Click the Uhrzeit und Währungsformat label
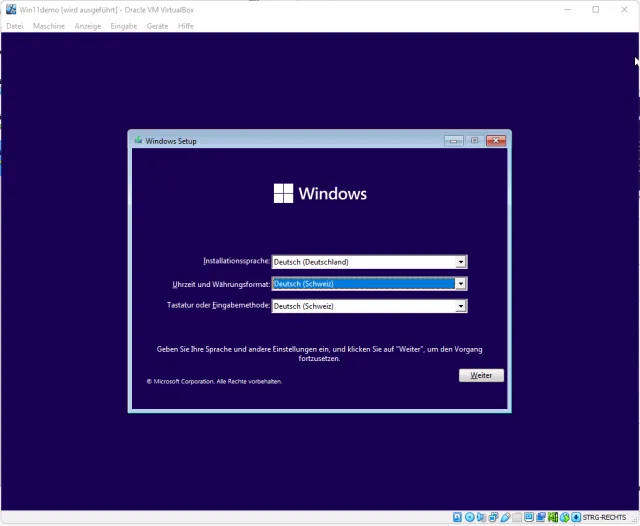Screen dimensions: 640x526 click(221, 284)
